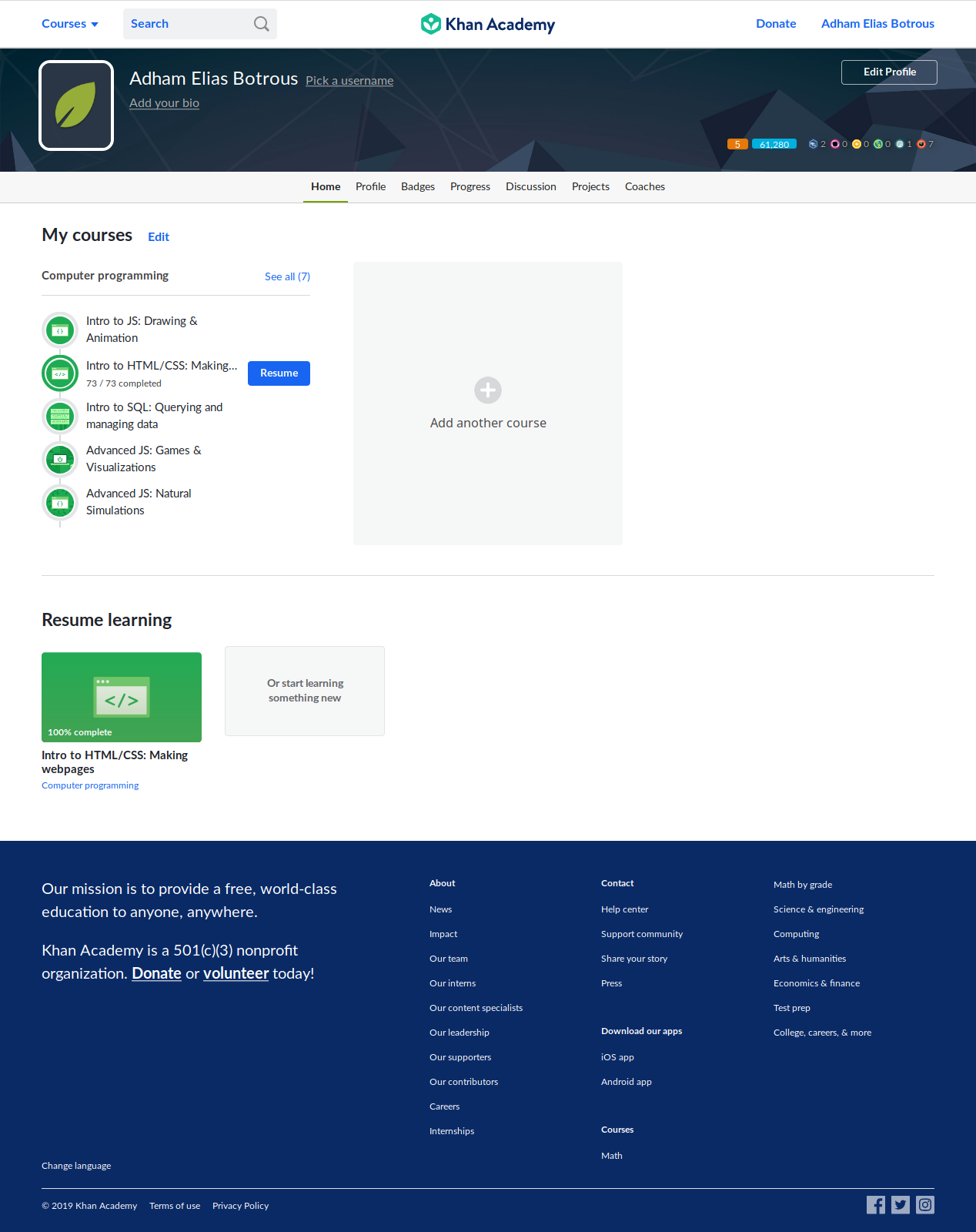
Task: Open the Android app footer link
Action: point(626,1082)
